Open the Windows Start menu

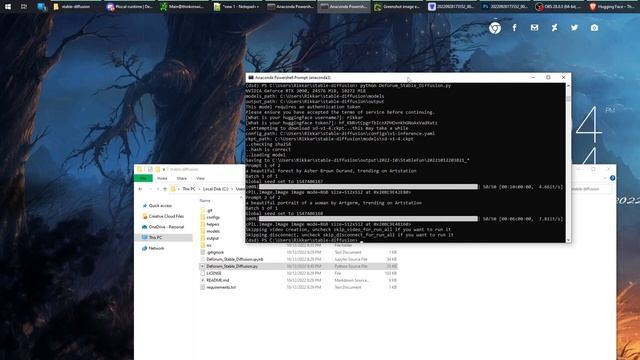(8, 7)
